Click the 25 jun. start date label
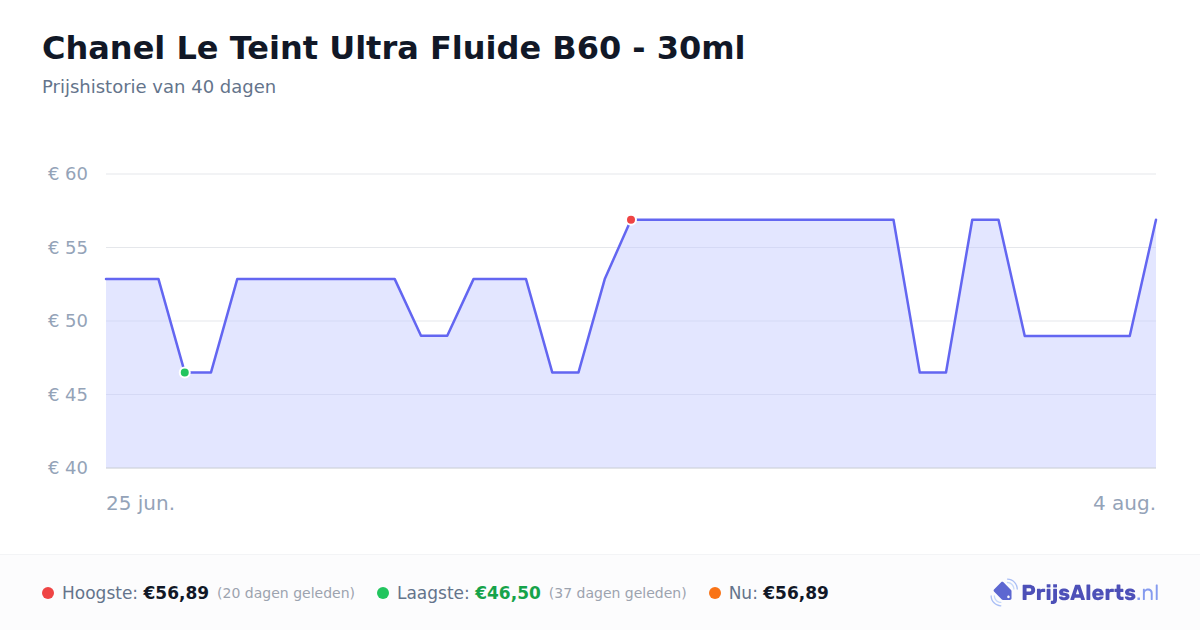1200x630 pixels. coord(141,503)
